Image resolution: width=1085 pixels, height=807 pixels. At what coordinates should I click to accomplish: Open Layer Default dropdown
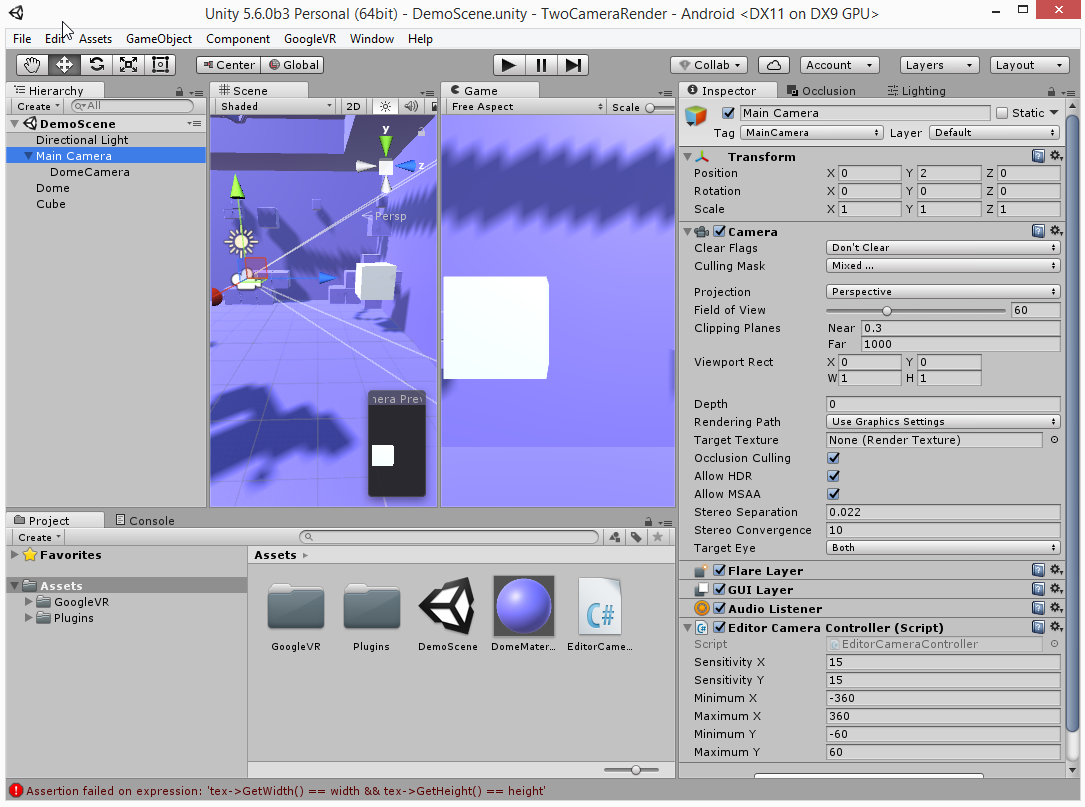point(994,133)
